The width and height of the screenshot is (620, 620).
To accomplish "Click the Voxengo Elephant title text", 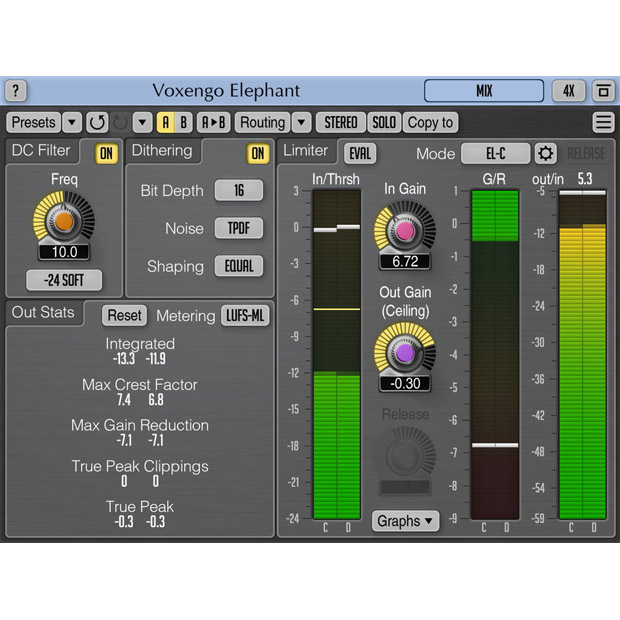I will click(226, 91).
